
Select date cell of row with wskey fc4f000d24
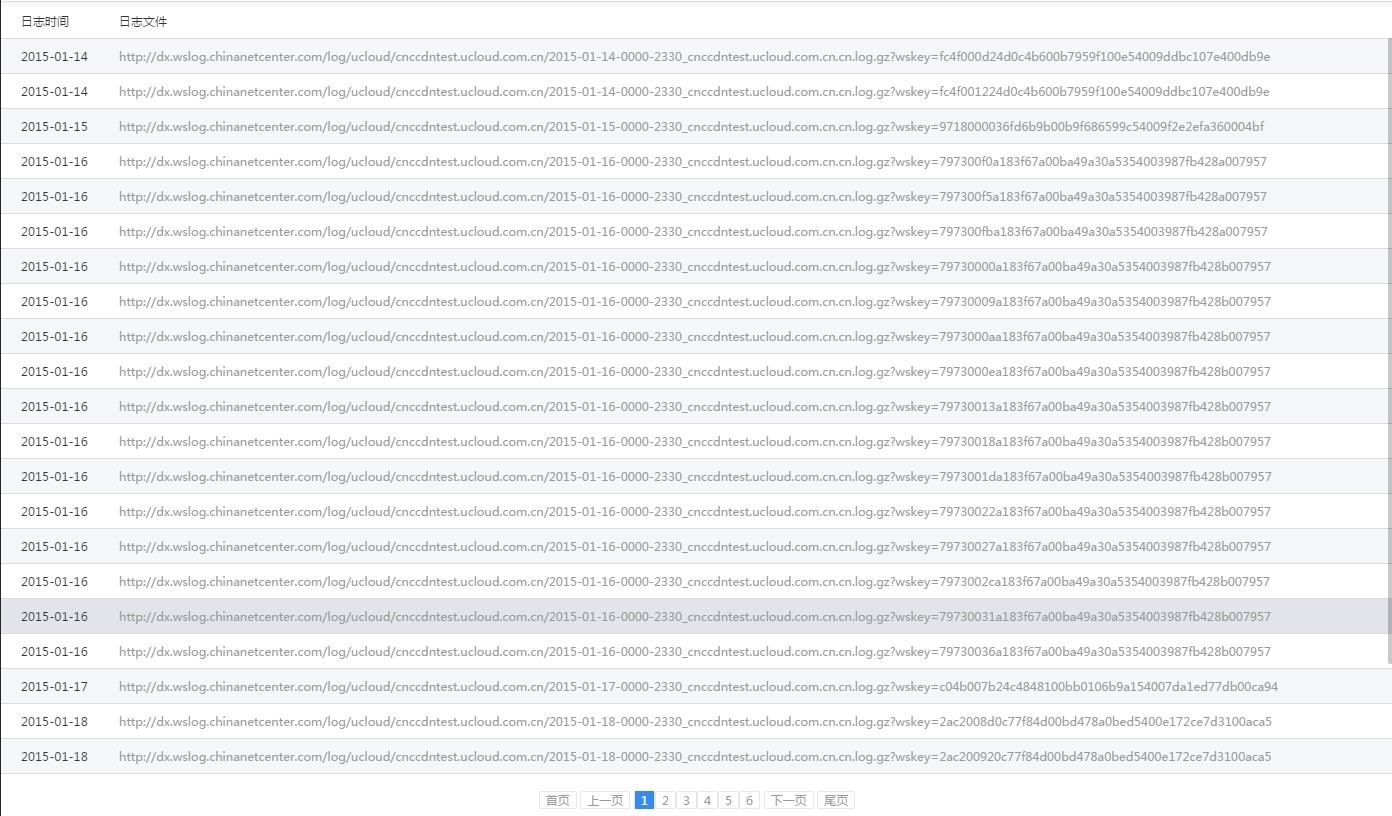(x=54, y=57)
